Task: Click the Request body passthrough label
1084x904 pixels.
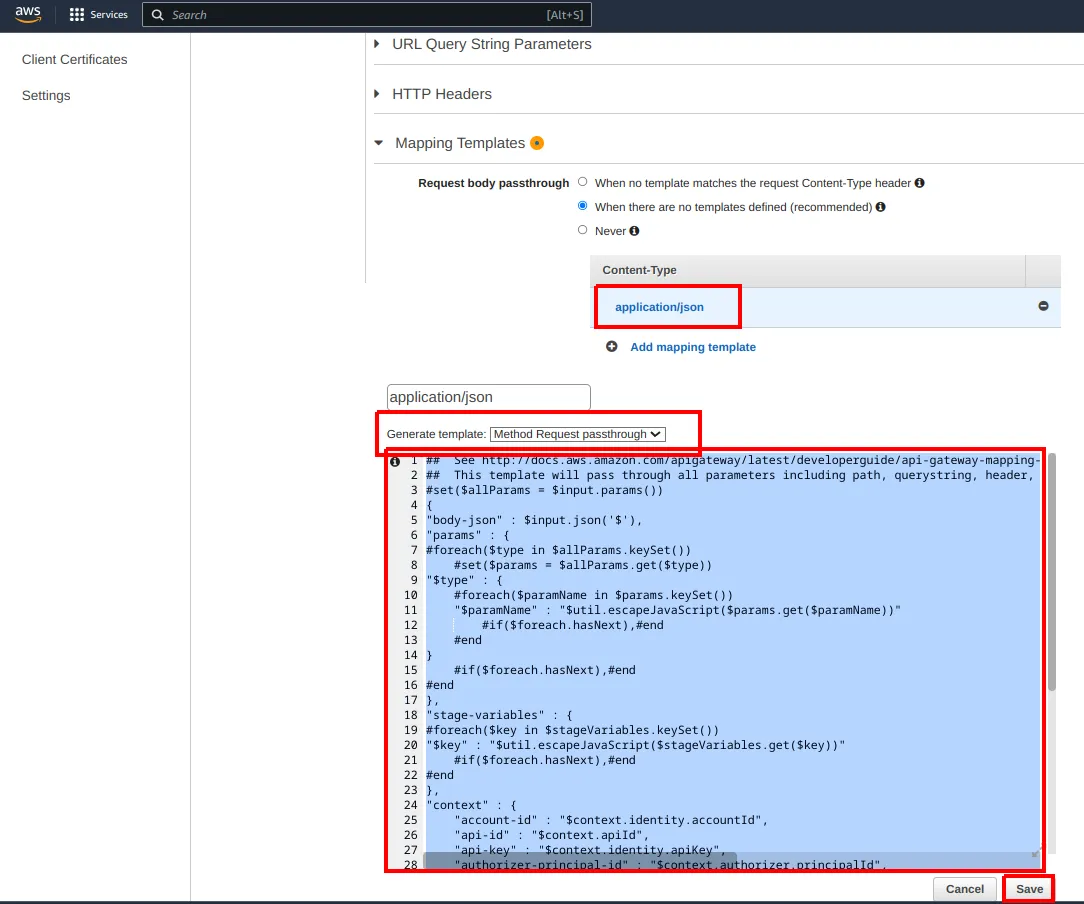Action: click(494, 183)
